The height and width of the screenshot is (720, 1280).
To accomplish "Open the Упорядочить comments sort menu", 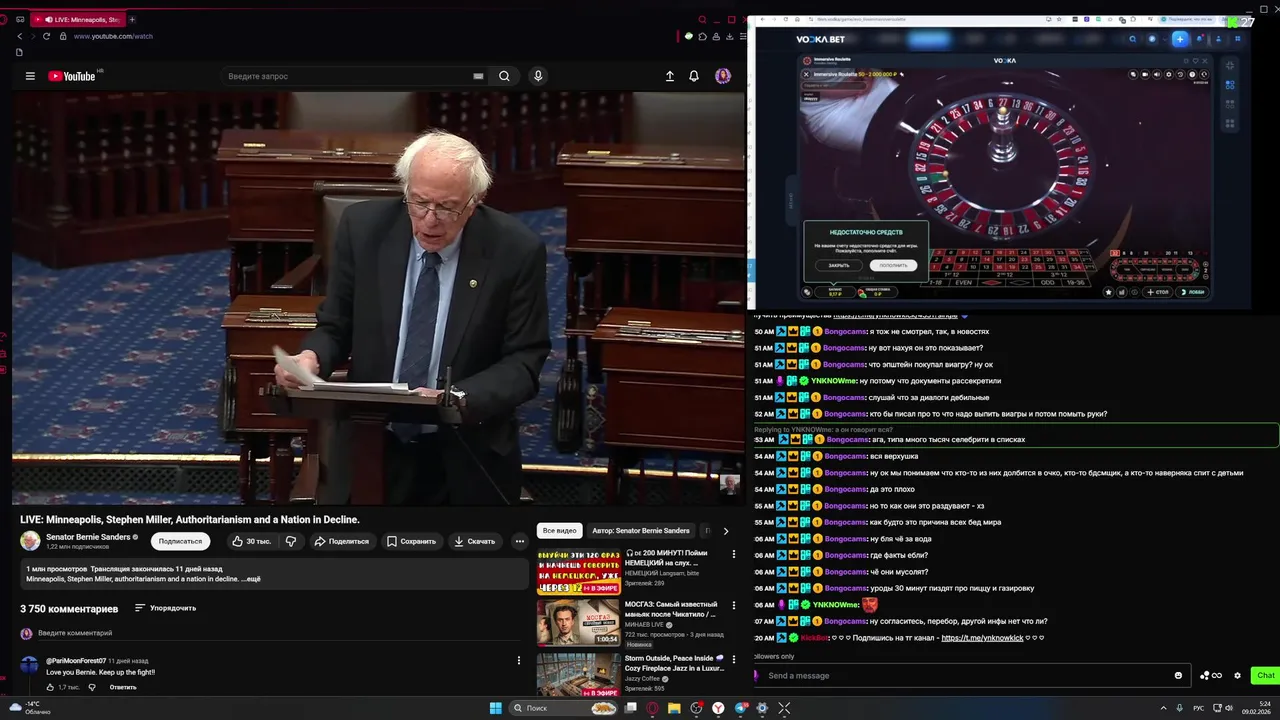I will coord(165,608).
